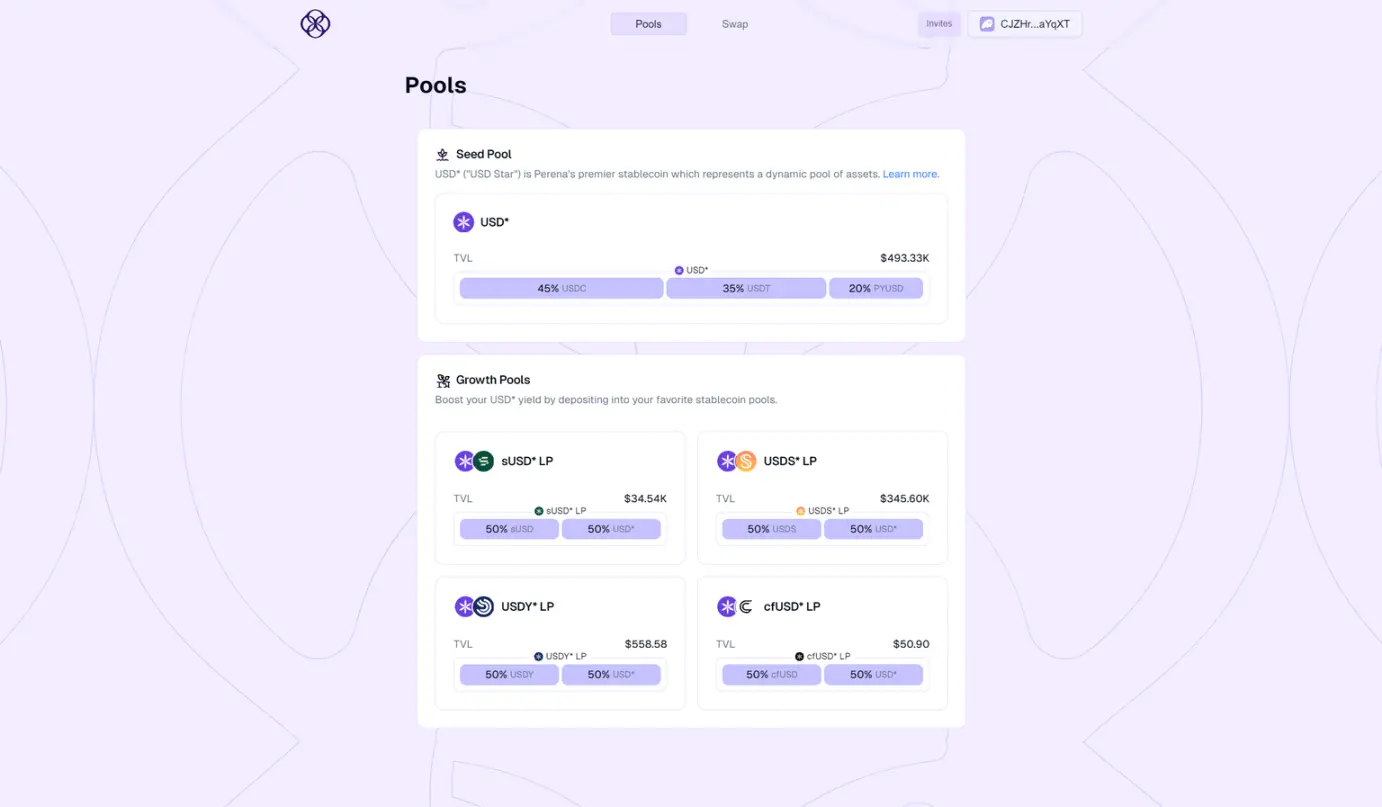Click the Perena logo in header
The height and width of the screenshot is (807, 1382).
click(315, 24)
